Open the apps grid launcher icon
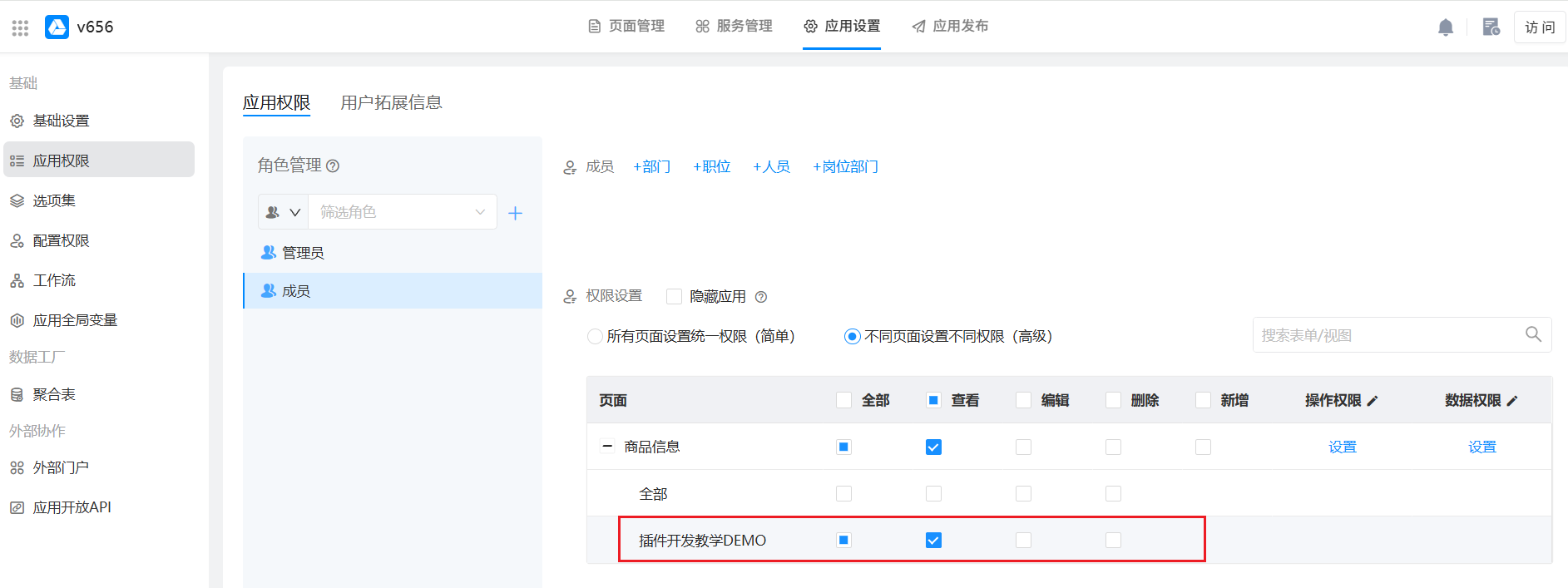This screenshot has height=588, width=1568. (x=20, y=27)
